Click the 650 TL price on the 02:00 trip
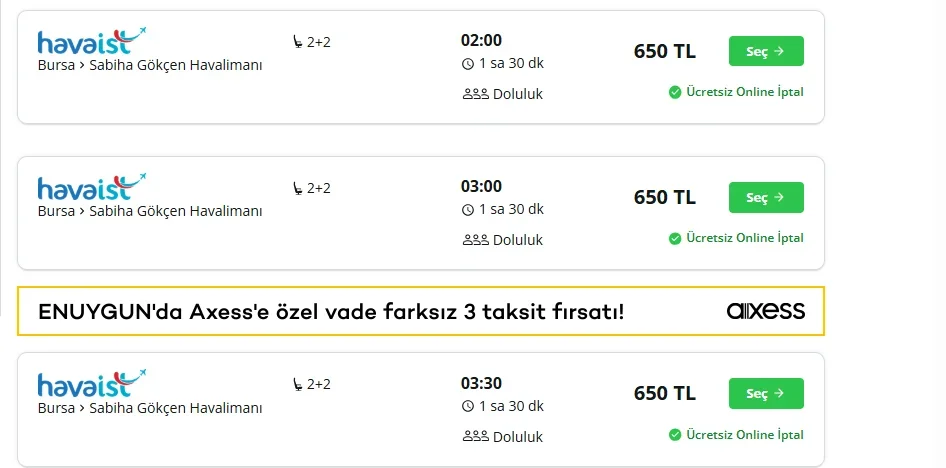 pyautogui.click(x=664, y=52)
